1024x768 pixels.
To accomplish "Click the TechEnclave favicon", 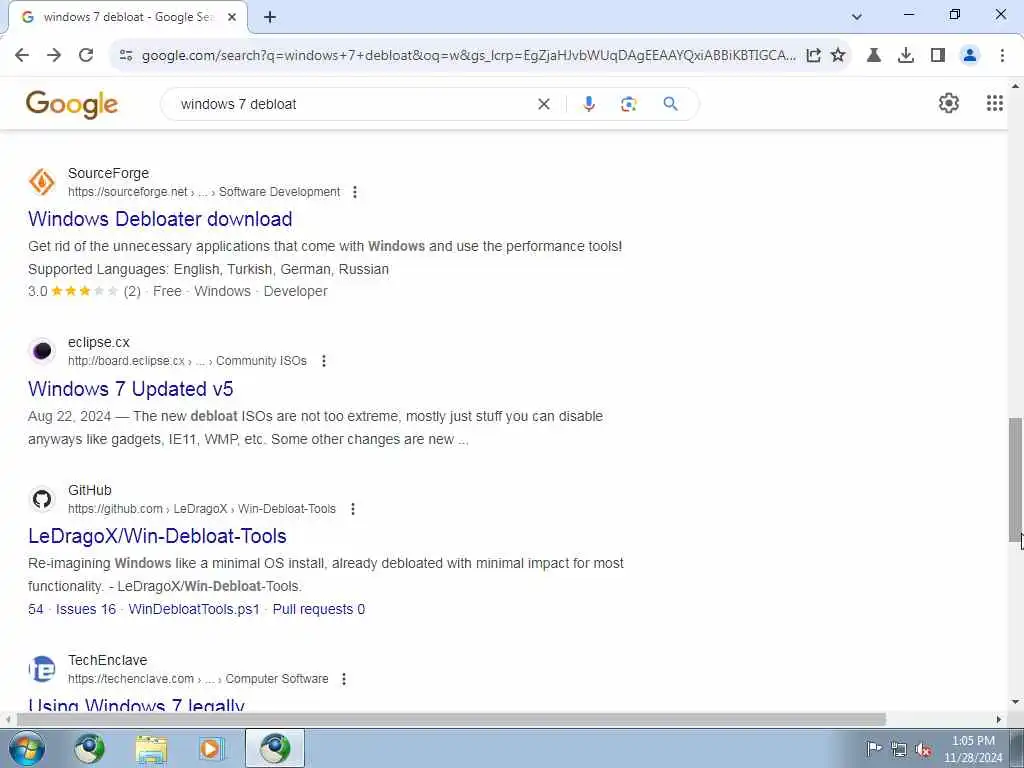I will point(42,669).
